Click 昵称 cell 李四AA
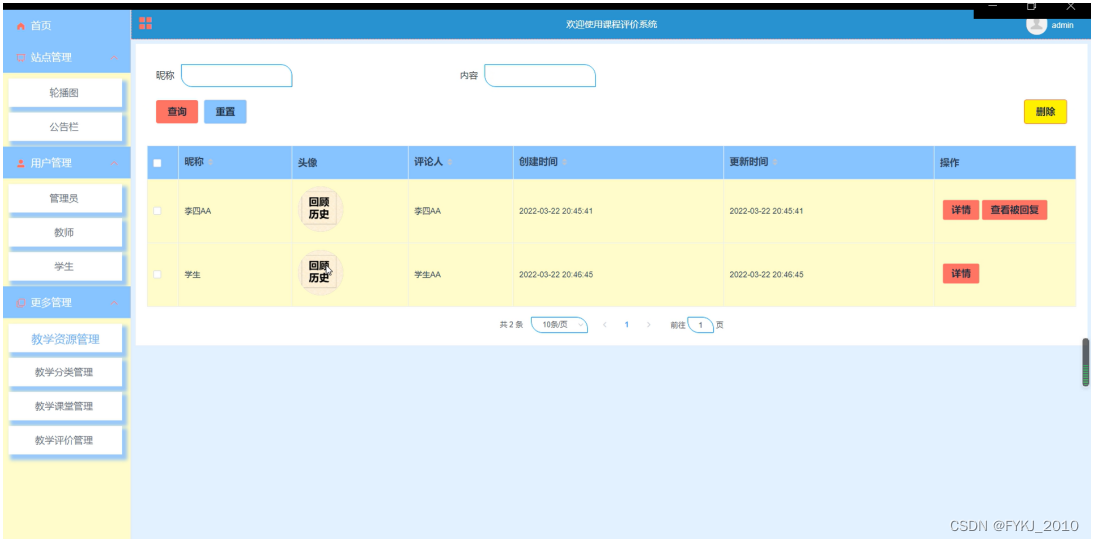 (197, 211)
